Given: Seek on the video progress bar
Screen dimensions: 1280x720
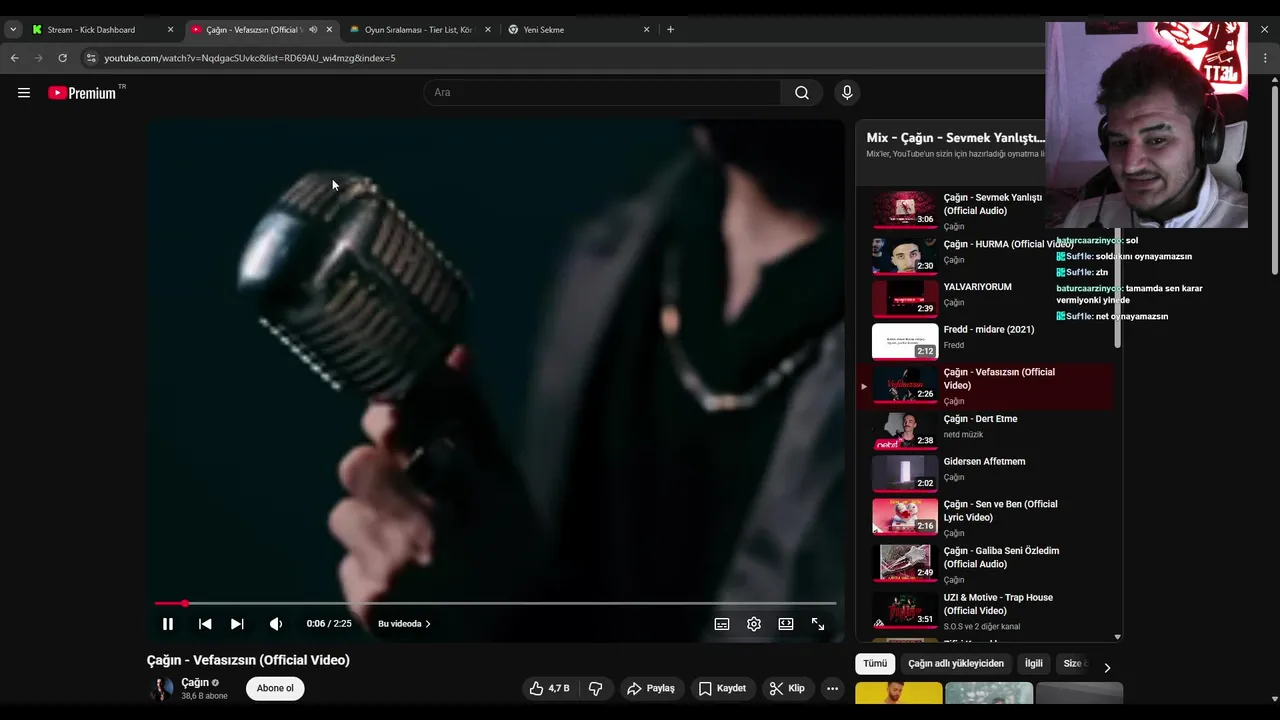Looking at the screenshot, I should click(495, 603).
